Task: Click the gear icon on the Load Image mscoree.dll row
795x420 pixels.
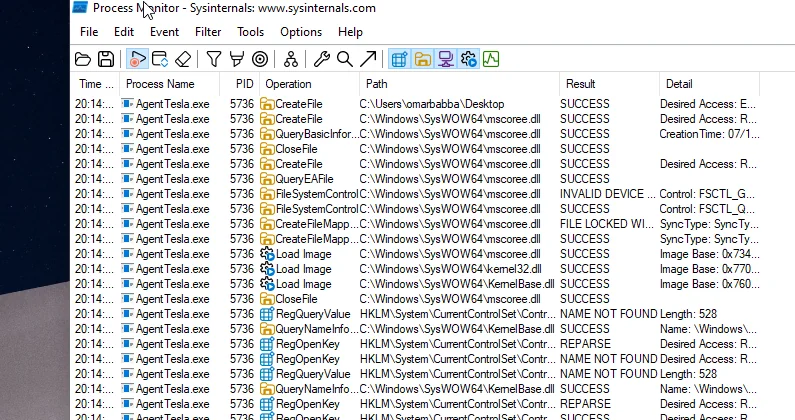Action: click(267, 254)
